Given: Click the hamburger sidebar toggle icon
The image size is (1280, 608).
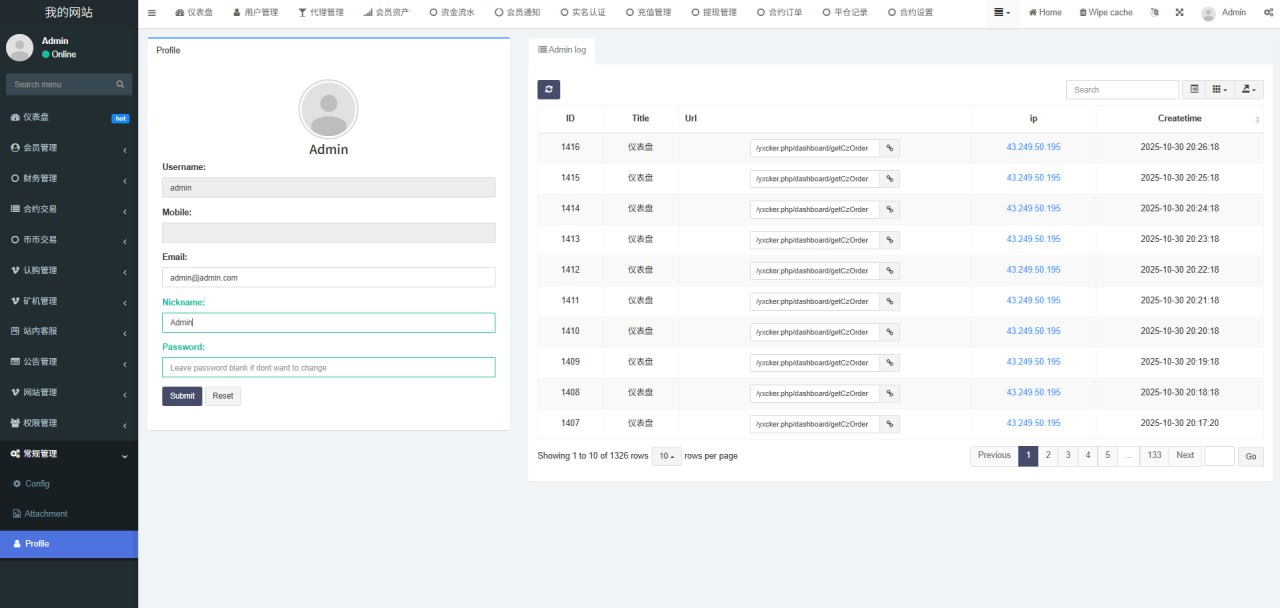Looking at the screenshot, I should click(x=152, y=13).
